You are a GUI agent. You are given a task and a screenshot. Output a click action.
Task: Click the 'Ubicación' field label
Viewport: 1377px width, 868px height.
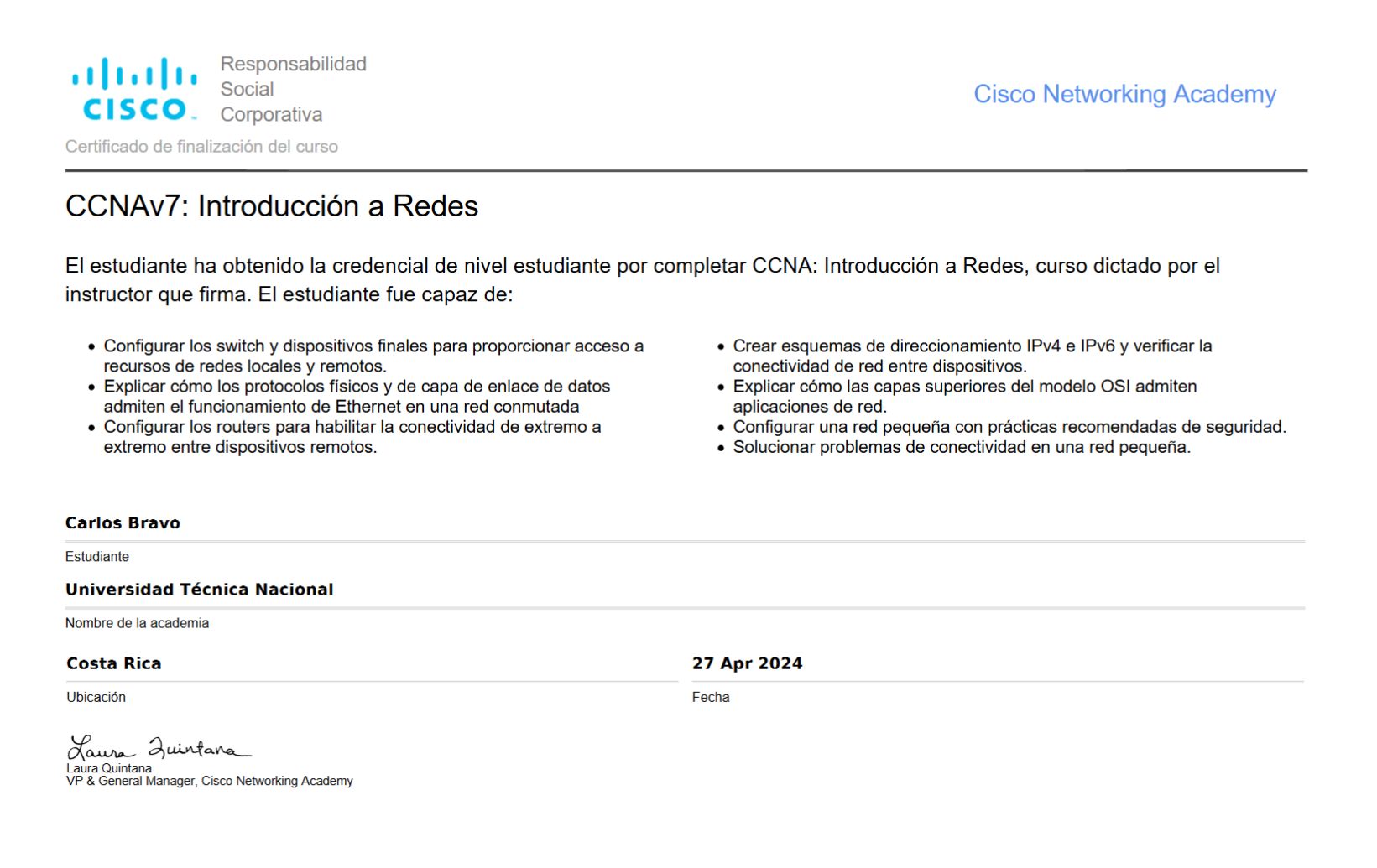pyautogui.click(x=96, y=697)
